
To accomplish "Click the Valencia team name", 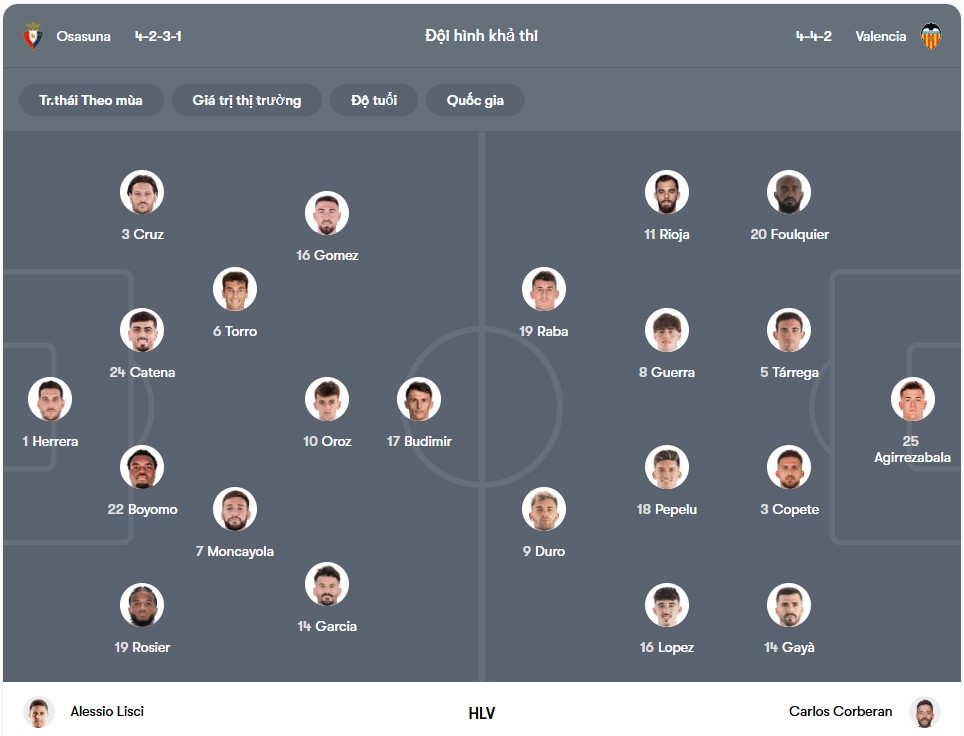I will click(x=880, y=36).
